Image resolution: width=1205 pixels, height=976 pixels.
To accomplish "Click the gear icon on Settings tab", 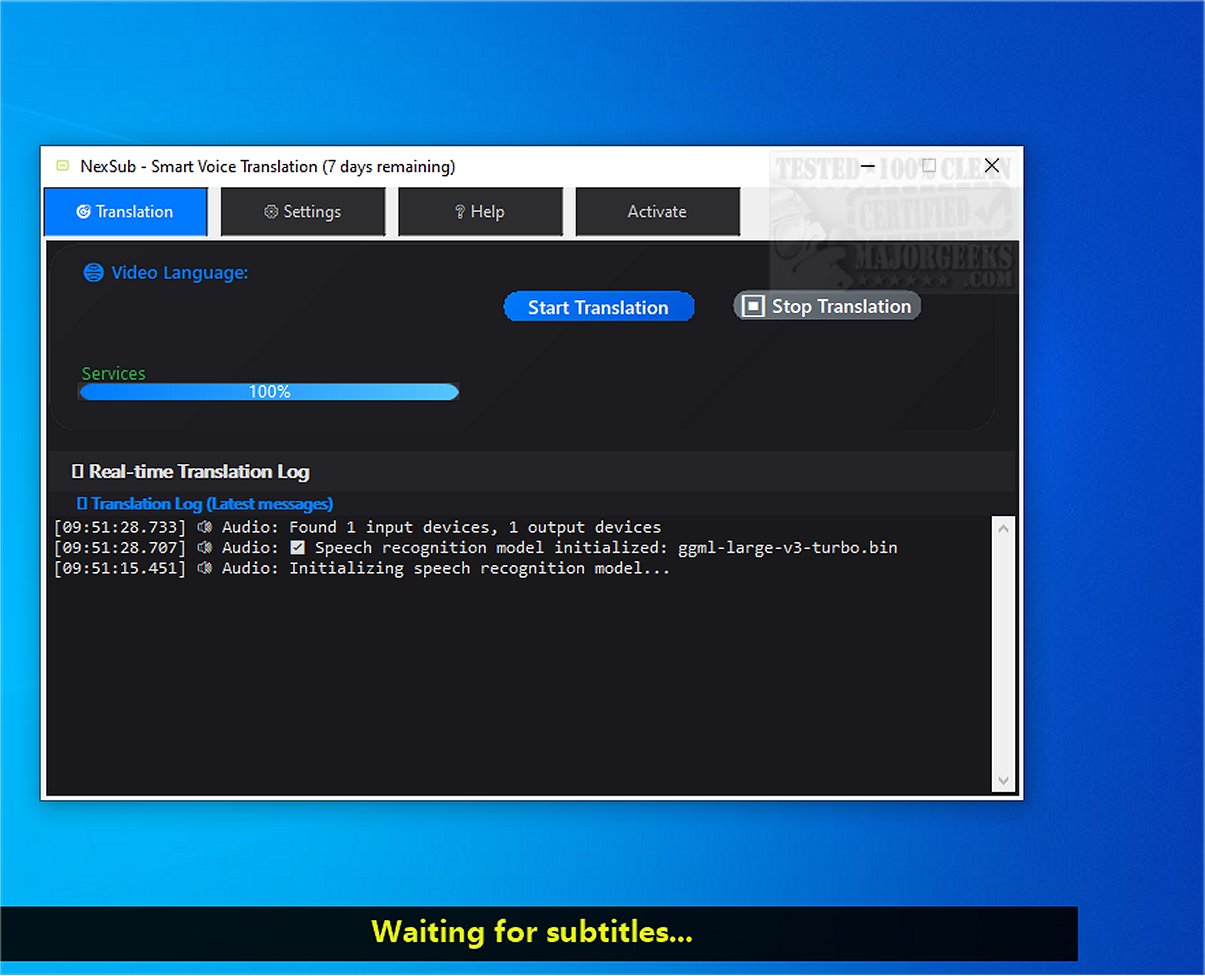I will [271, 212].
